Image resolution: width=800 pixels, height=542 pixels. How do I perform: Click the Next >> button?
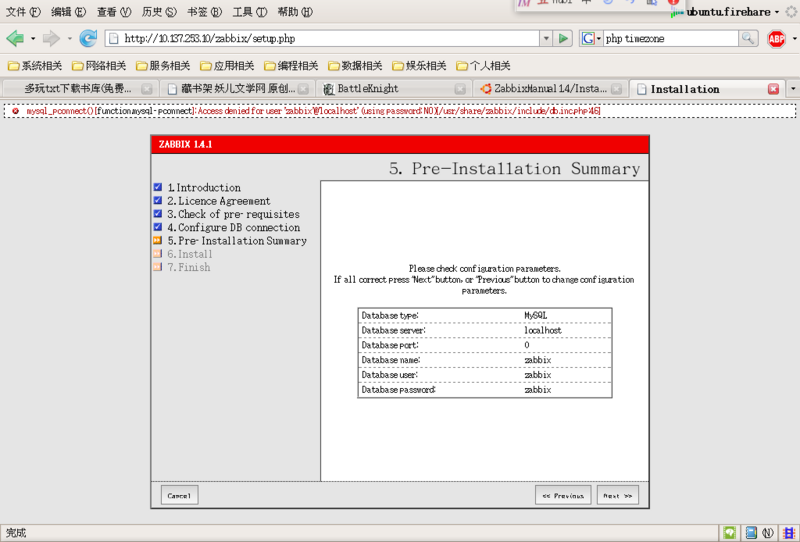click(618, 495)
